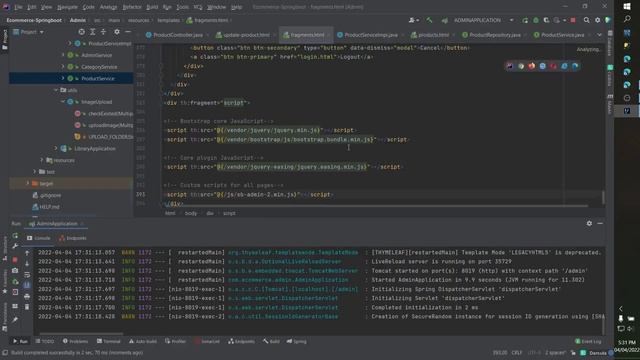Viewport: 640px width, 360px height.
Task: Hide the Project panel with minus icon
Action: 128,32
